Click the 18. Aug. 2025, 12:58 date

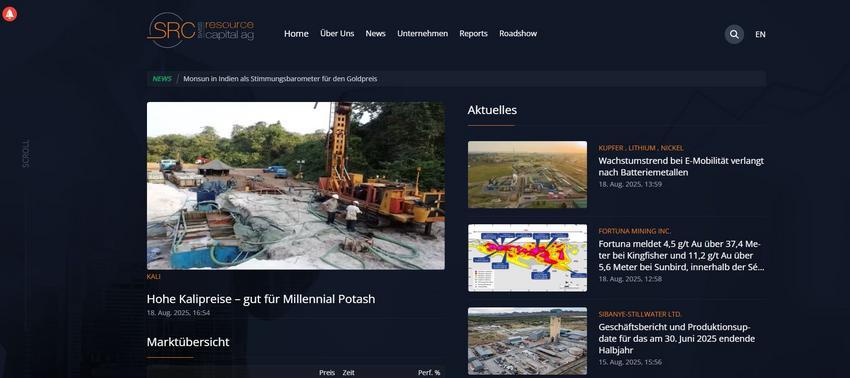point(630,279)
